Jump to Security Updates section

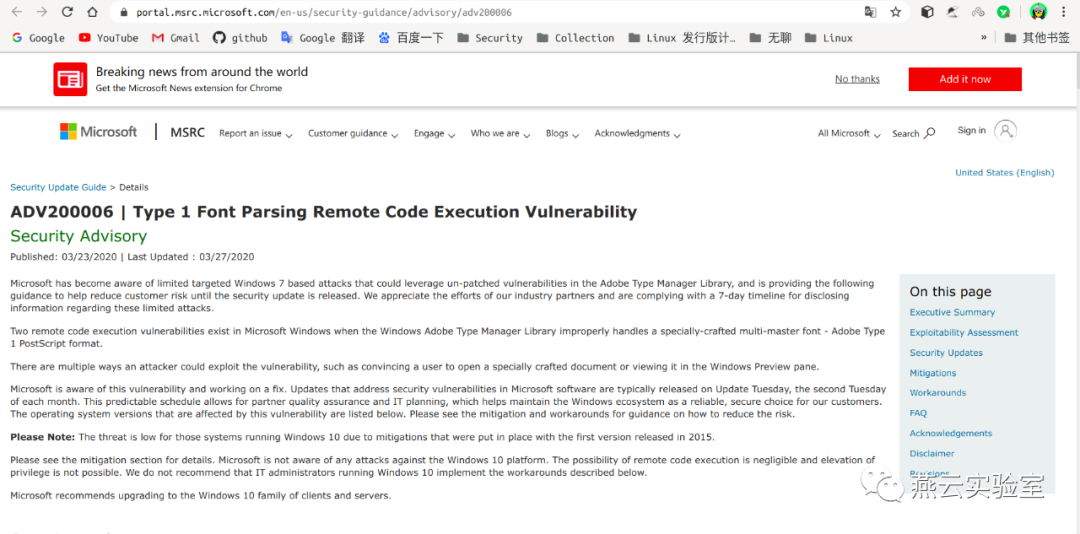pos(946,353)
